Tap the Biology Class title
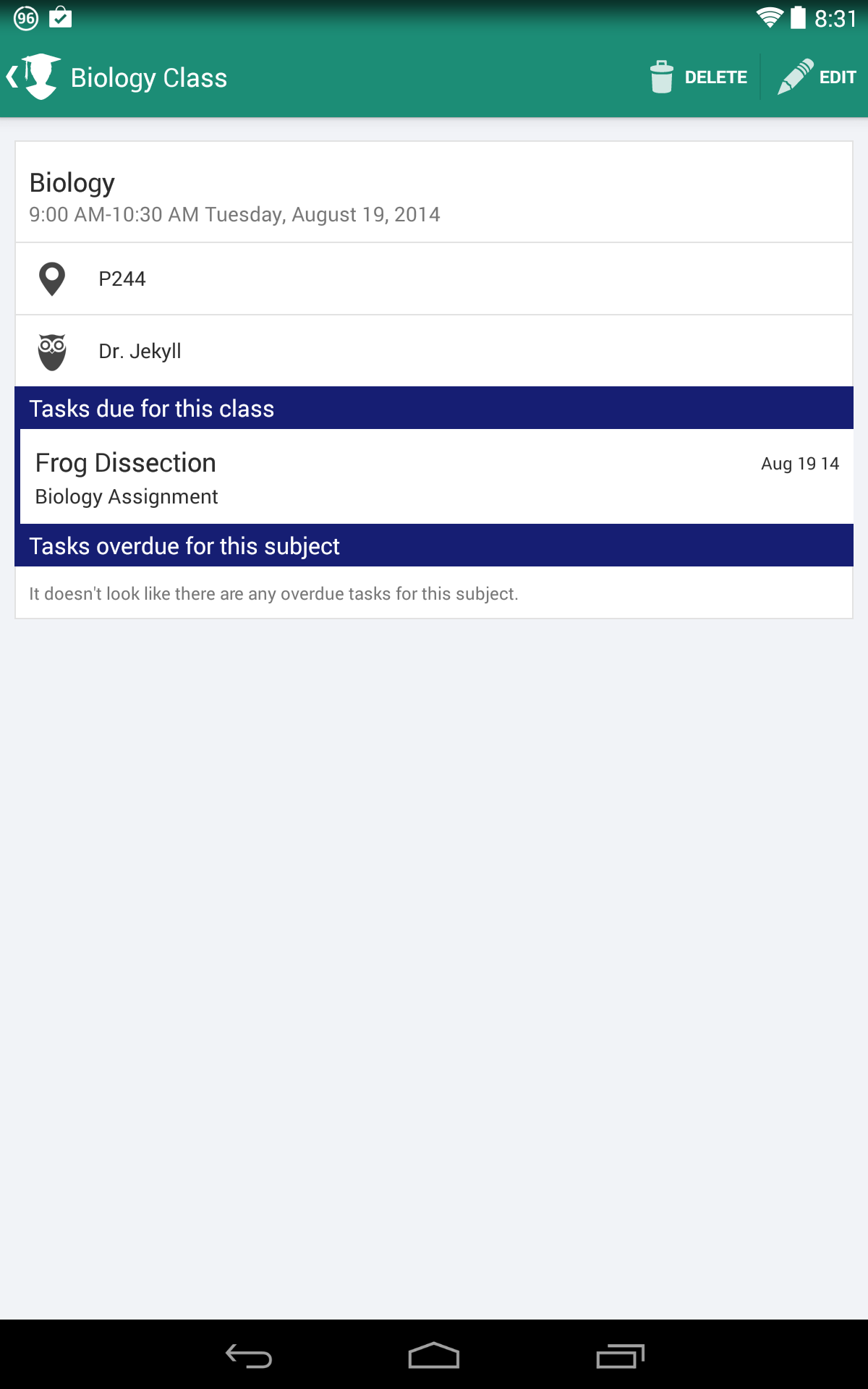The height and width of the screenshot is (1389, 868). click(x=149, y=78)
